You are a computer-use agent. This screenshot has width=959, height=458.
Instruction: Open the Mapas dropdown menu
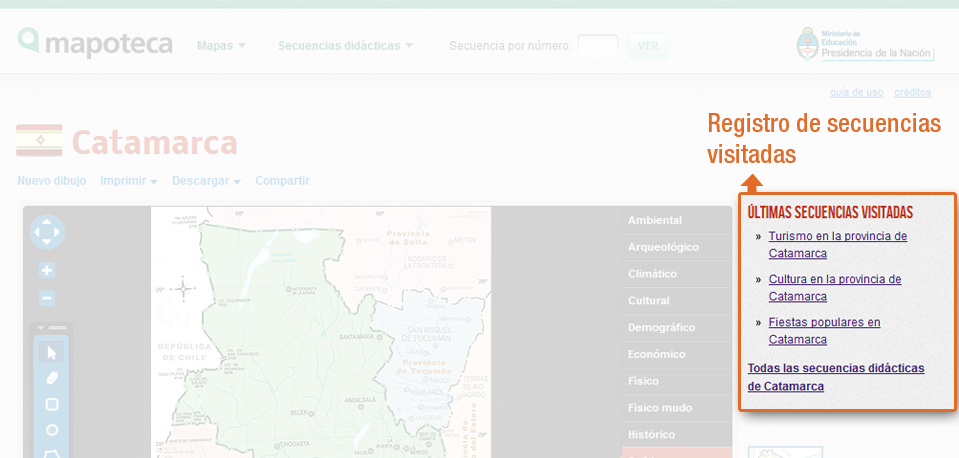coord(221,46)
